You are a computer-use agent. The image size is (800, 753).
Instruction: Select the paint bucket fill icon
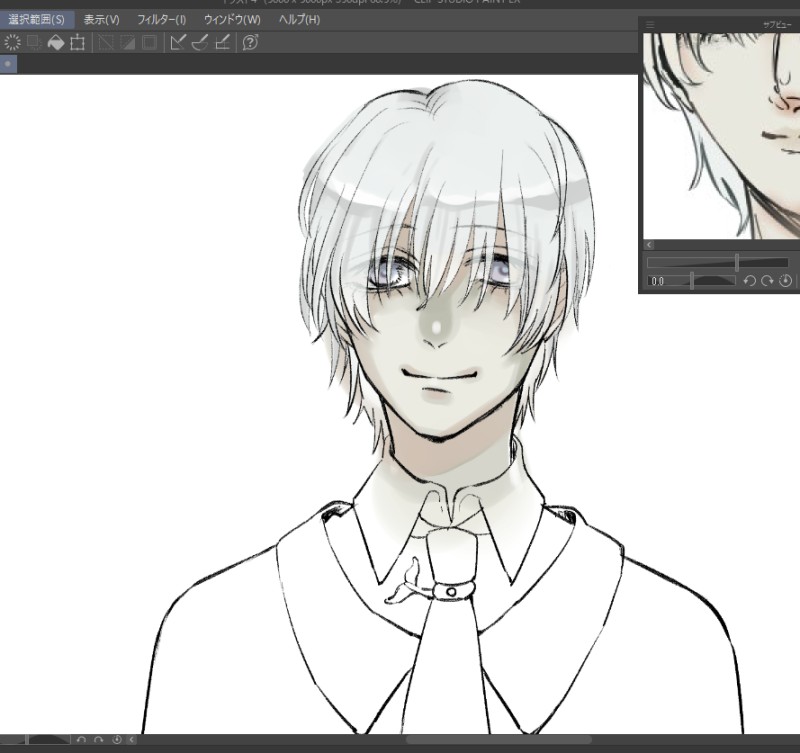click(x=56, y=42)
